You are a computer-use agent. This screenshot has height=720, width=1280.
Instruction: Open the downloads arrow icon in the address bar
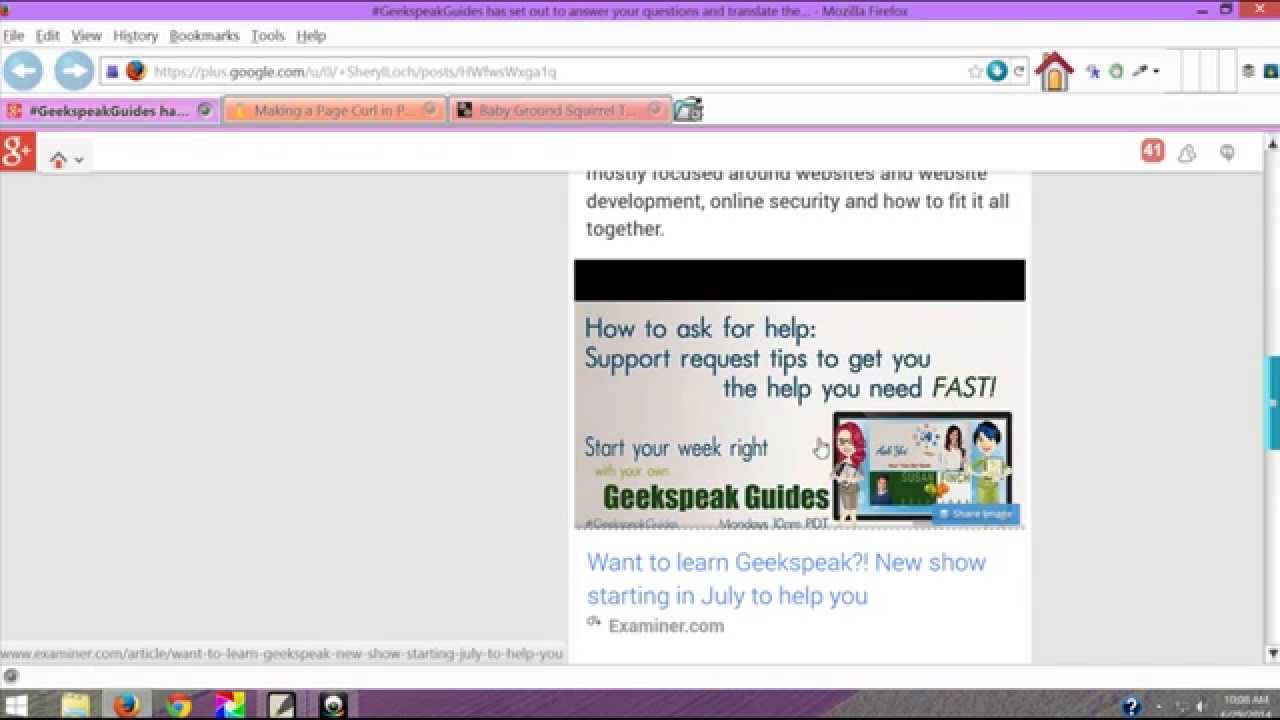tap(996, 71)
